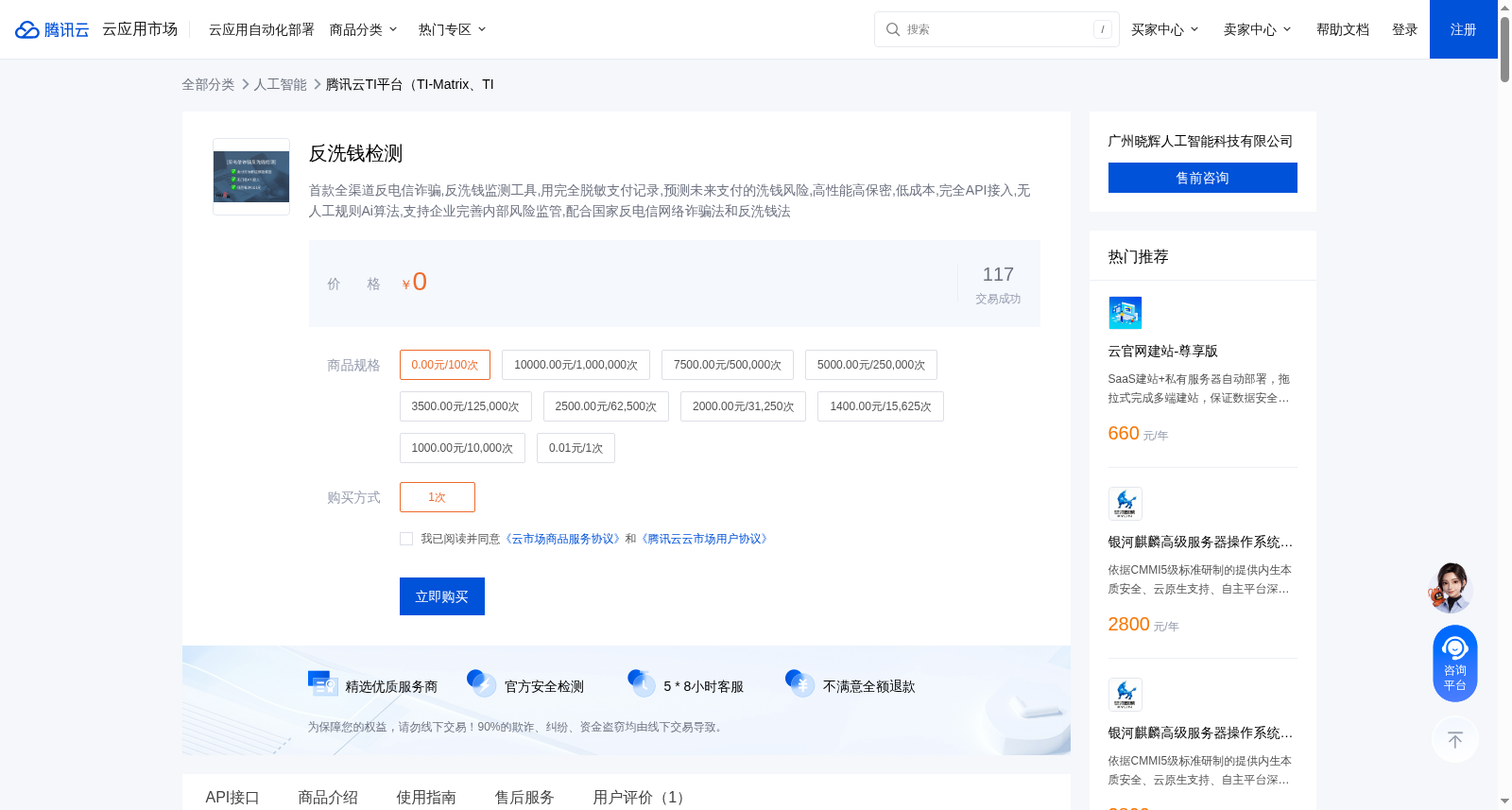Click the 2800 元/年 price text
1512x810 pixels.
1143,625
